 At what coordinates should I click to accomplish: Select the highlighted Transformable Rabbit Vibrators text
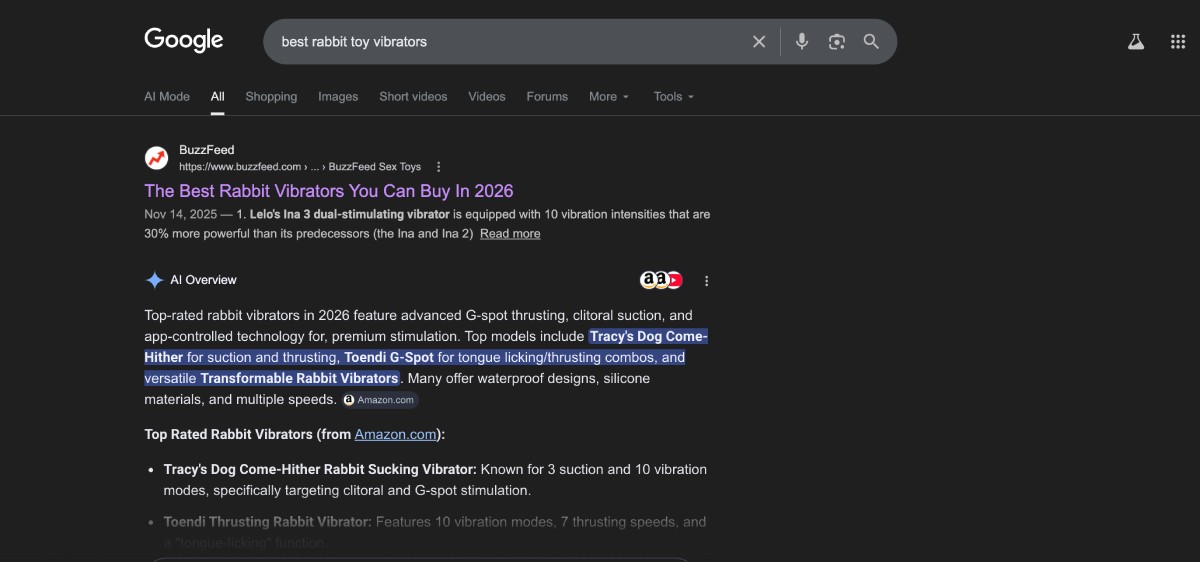[x=299, y=378]
